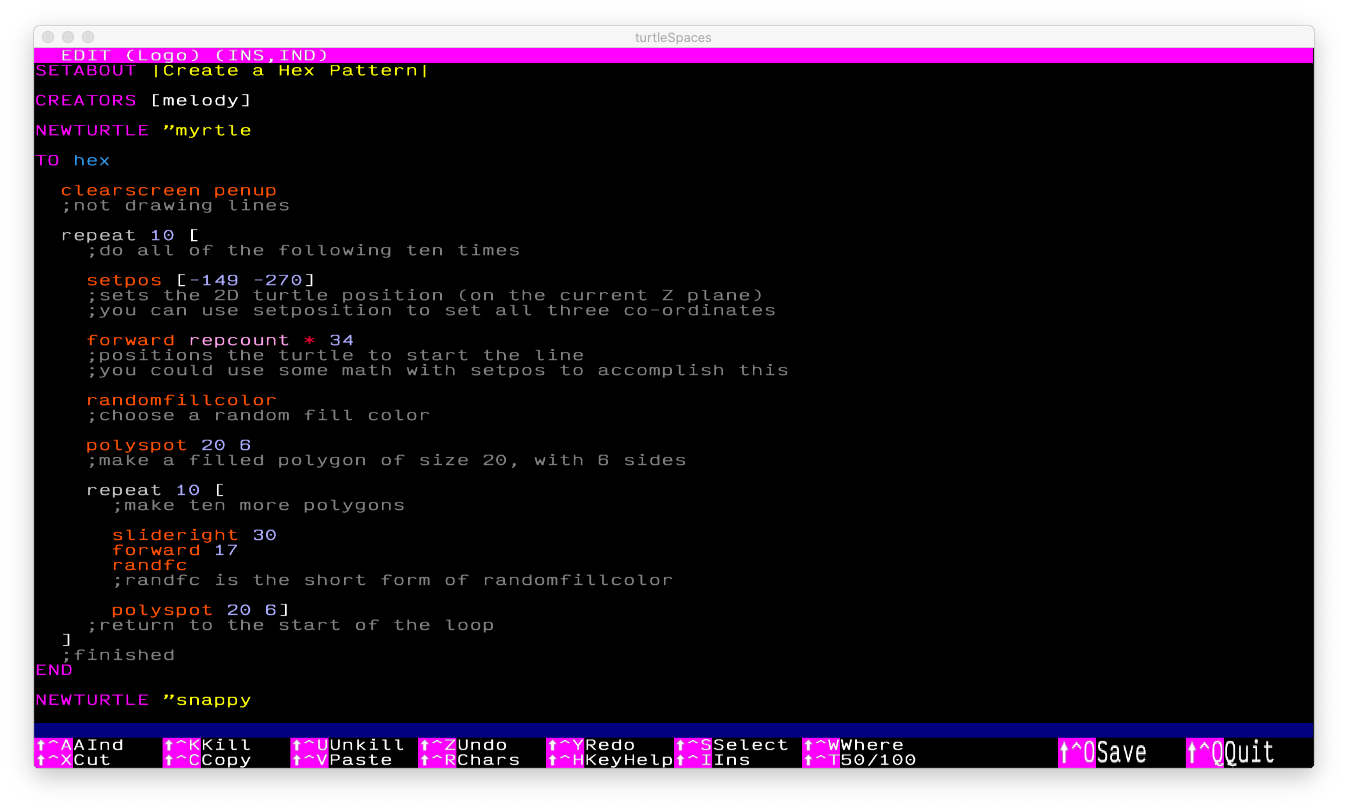The image size is (1348, 810).
Task: Select the Unkill shortcut in bottom bar
Action: pos(348,745)
